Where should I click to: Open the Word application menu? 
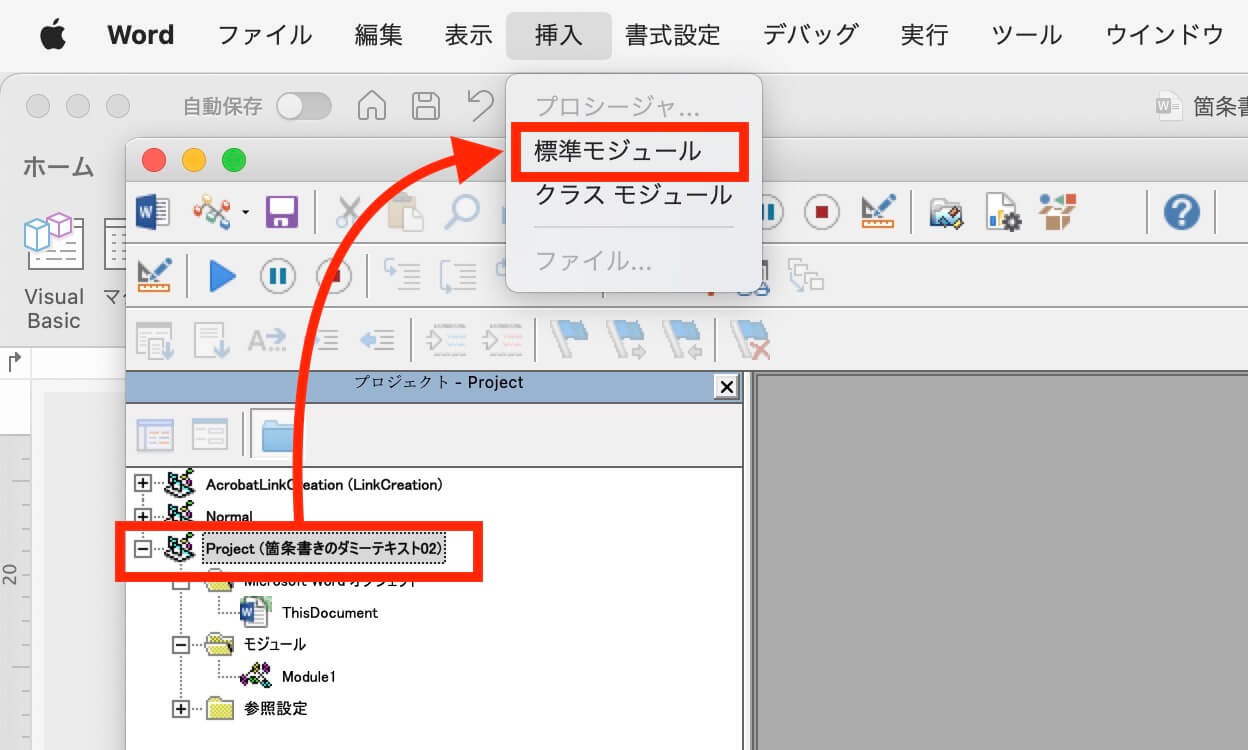tap(141, 36)
